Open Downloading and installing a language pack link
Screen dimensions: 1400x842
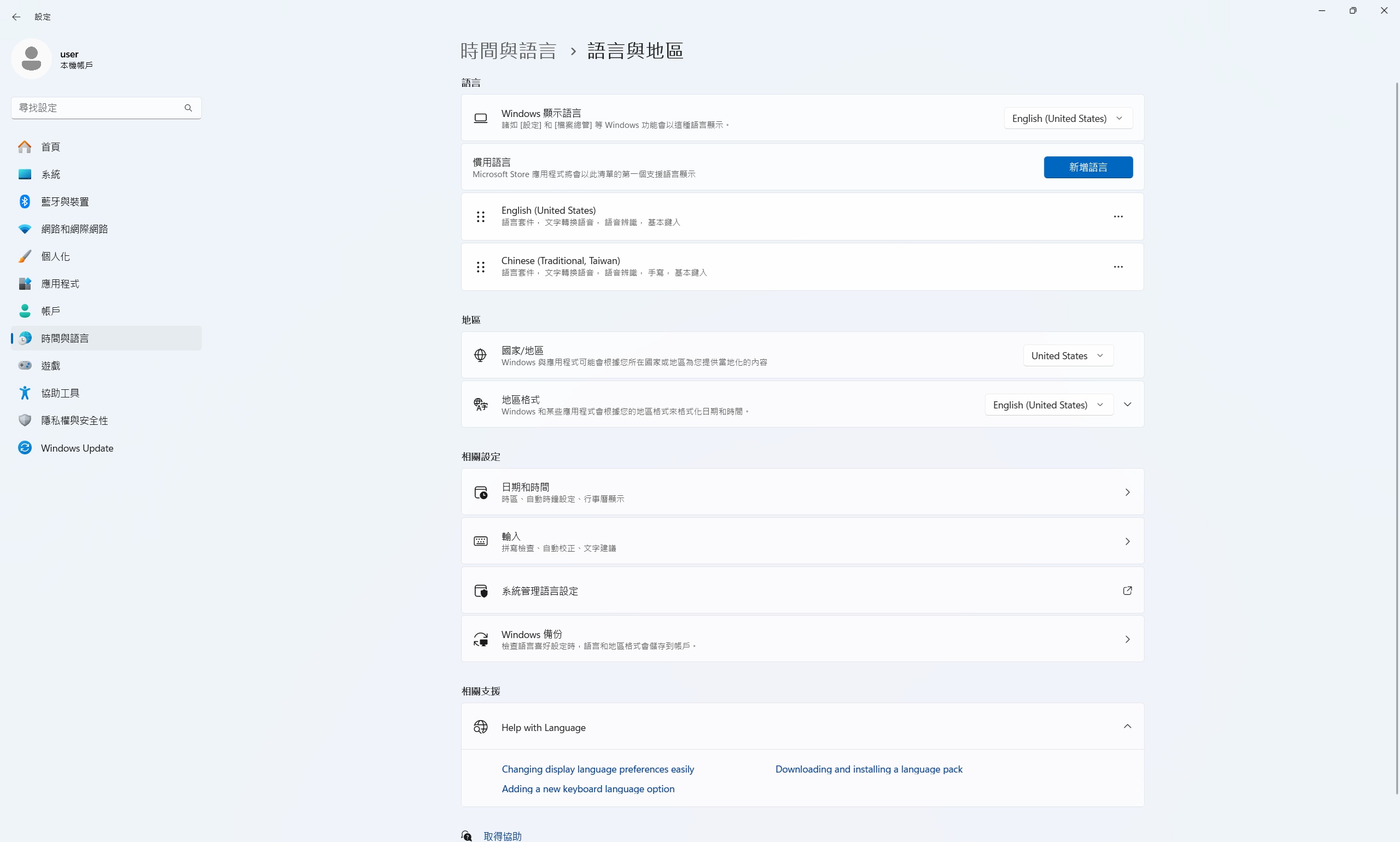(868, 769)
